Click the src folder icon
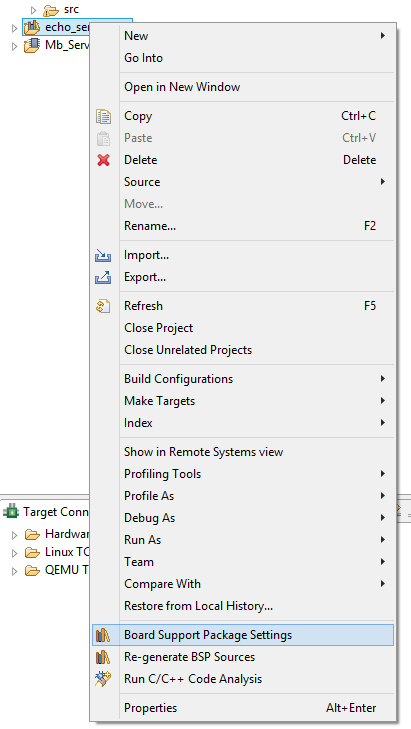Screen dimensions: 411x729 pyautogui.click(x=51, y=10)
